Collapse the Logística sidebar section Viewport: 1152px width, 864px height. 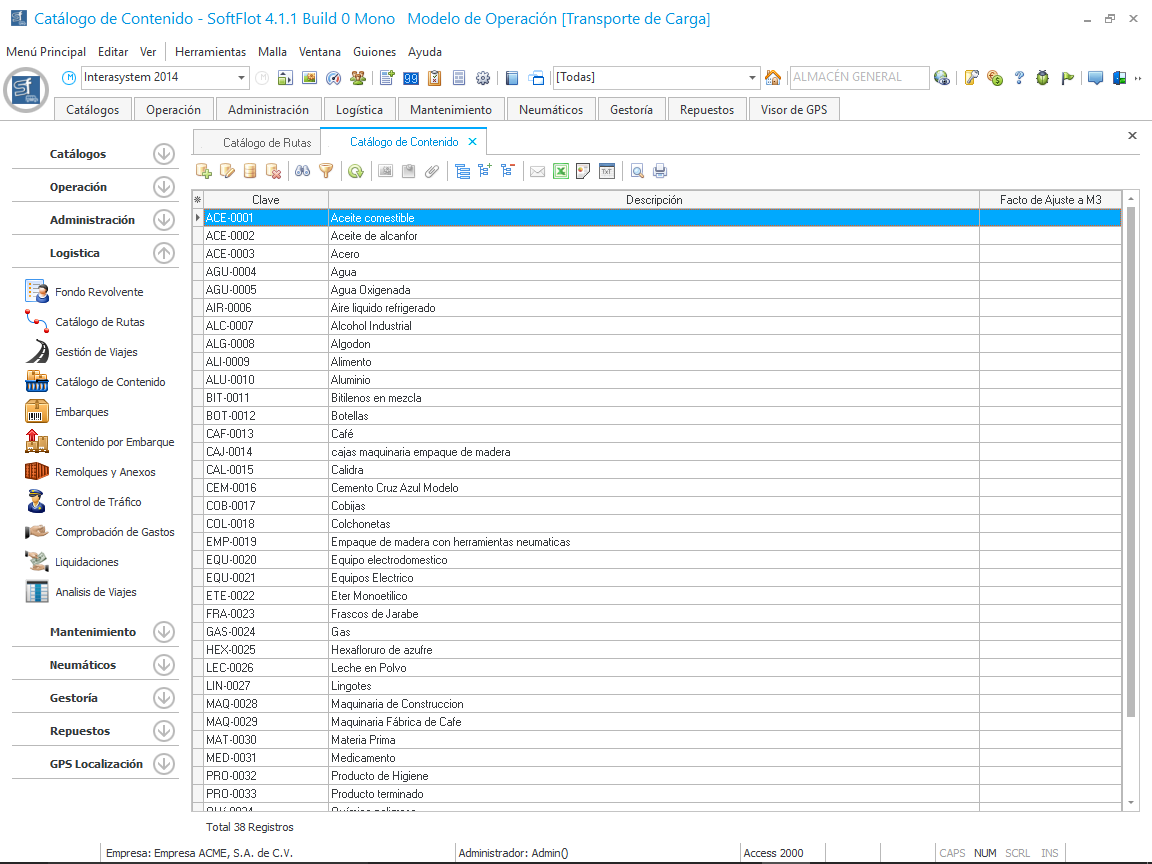[x=164, y=253]
